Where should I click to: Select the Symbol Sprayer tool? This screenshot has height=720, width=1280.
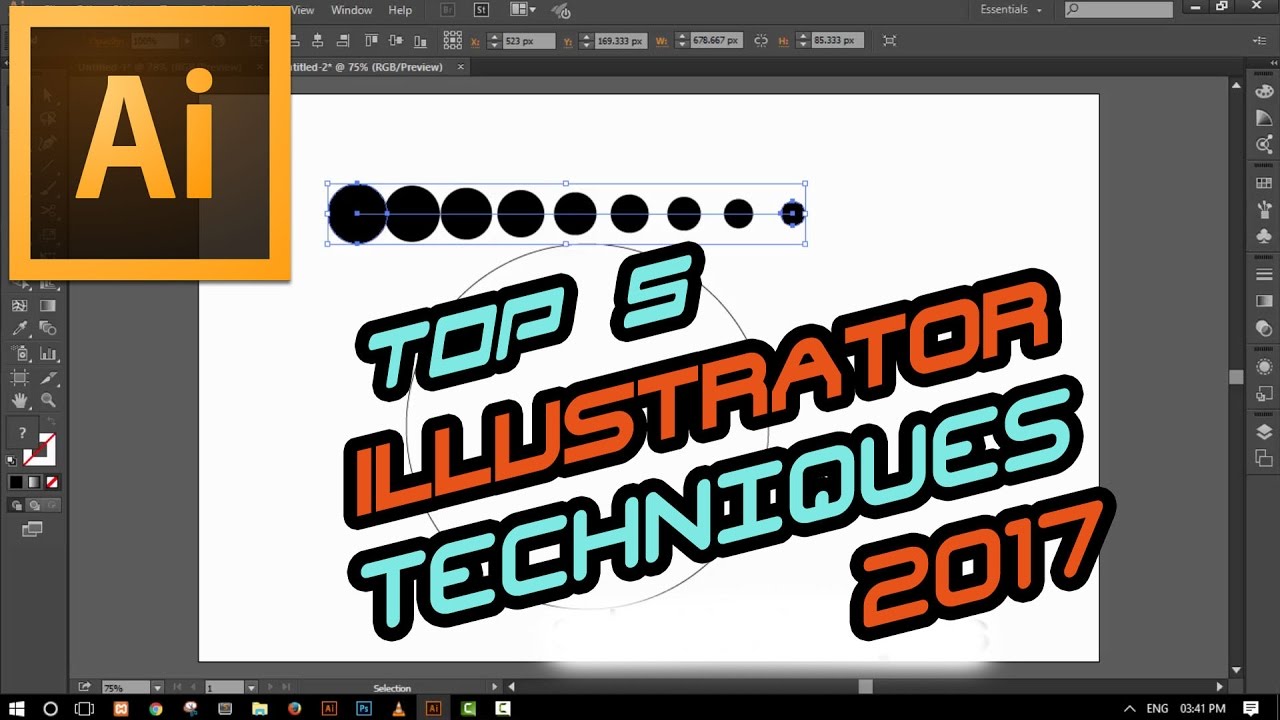point(20,353)
